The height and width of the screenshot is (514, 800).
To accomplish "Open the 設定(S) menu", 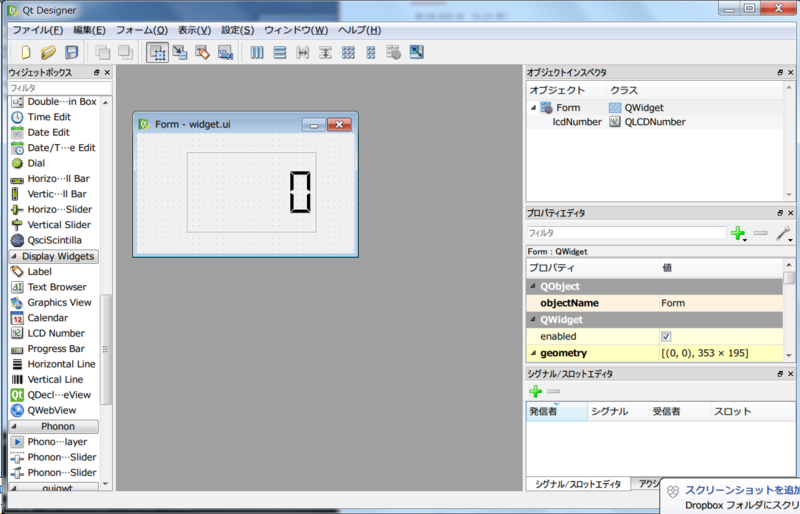I will (238, 30).
